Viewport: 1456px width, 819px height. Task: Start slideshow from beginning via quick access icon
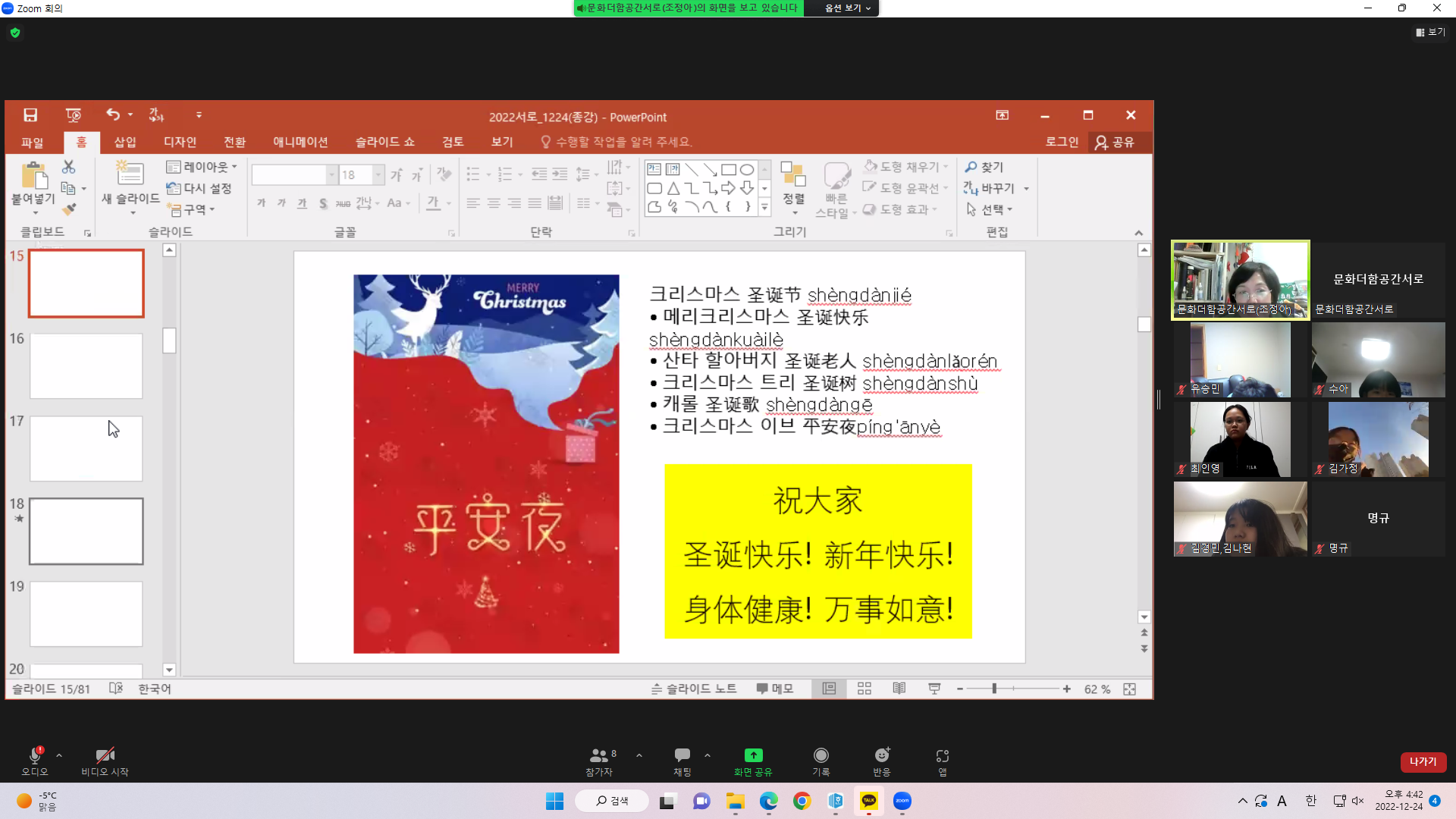pos(74,115)
